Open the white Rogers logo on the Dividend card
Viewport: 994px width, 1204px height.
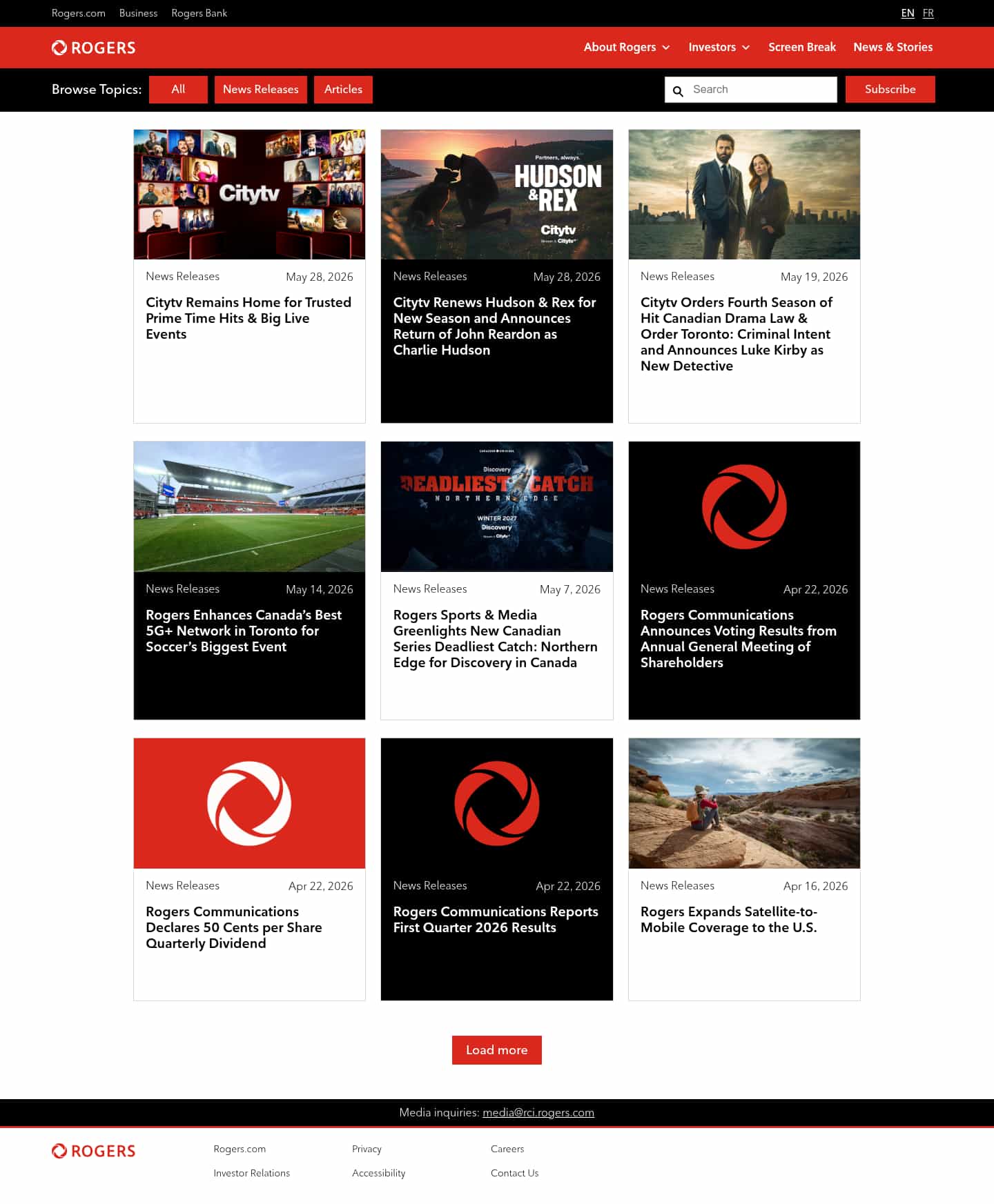click(x=249, y=803)
